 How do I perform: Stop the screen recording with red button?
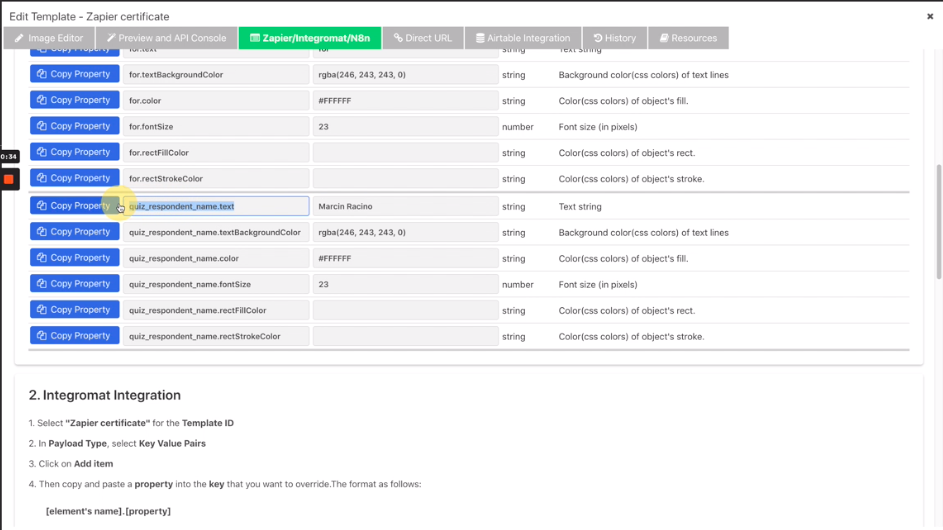click(9, 179)
